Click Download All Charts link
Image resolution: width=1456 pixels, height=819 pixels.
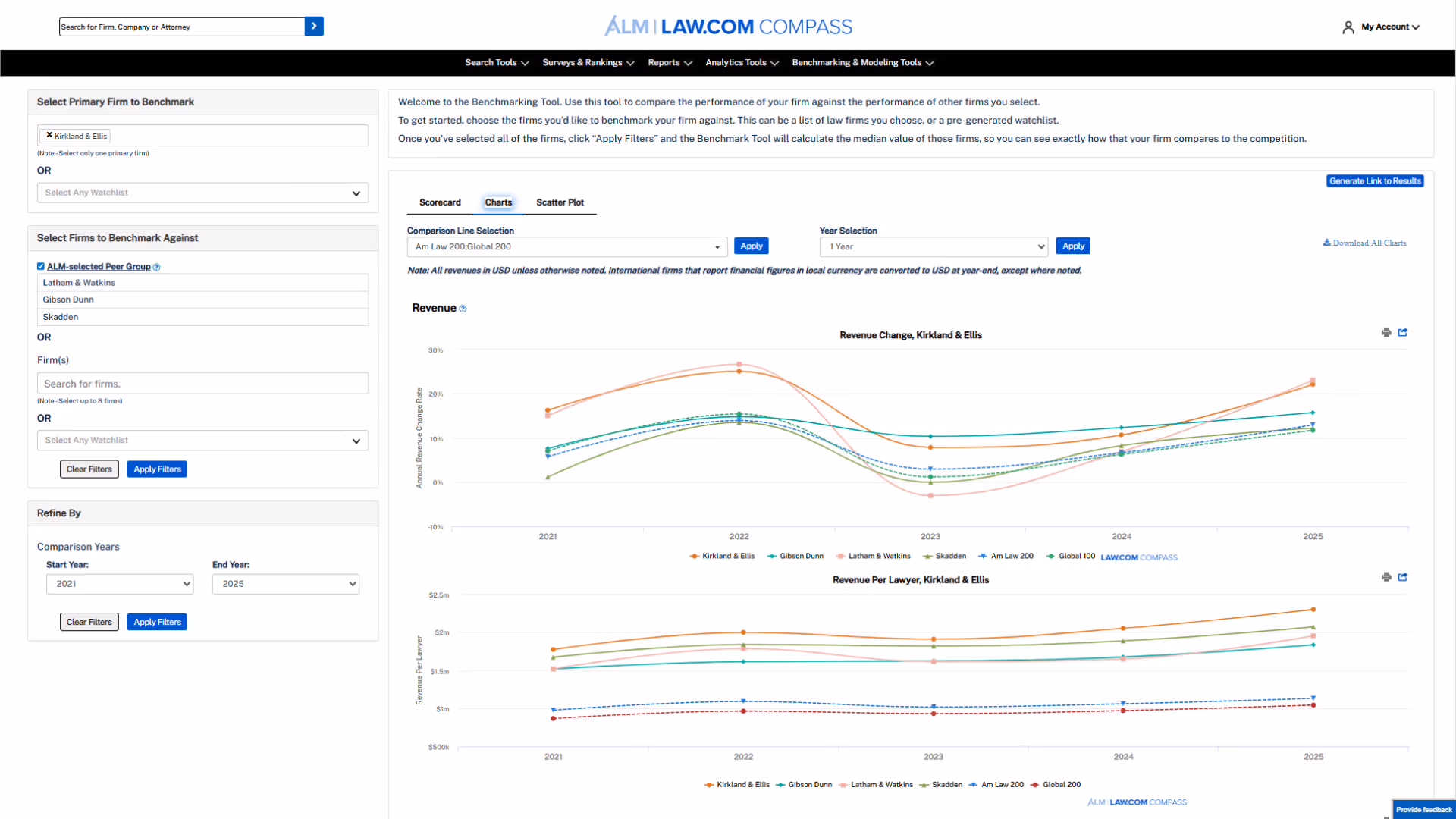(1364, 243)
